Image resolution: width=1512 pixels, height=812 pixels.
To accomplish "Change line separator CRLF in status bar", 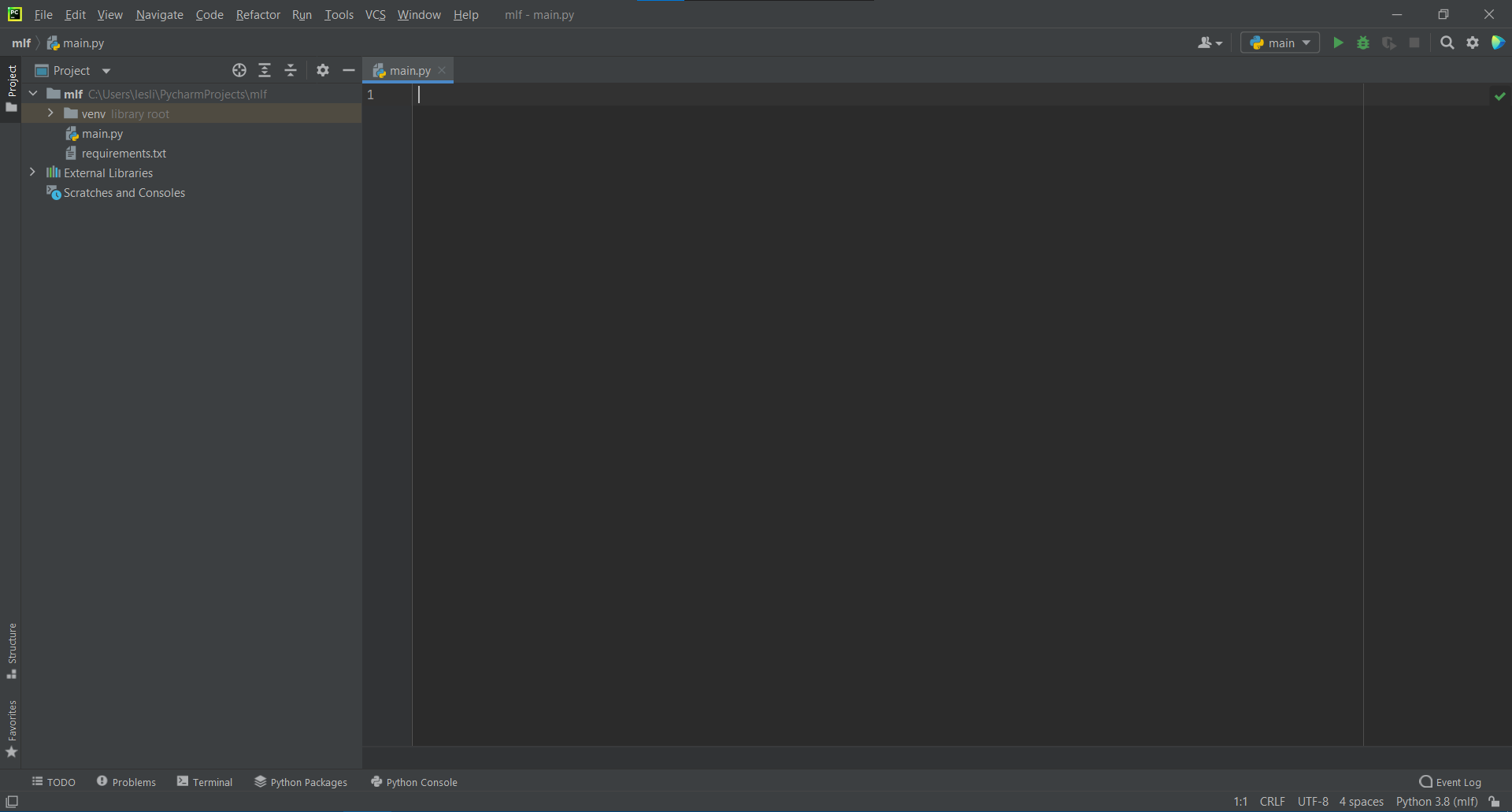I will point(1272,802).
